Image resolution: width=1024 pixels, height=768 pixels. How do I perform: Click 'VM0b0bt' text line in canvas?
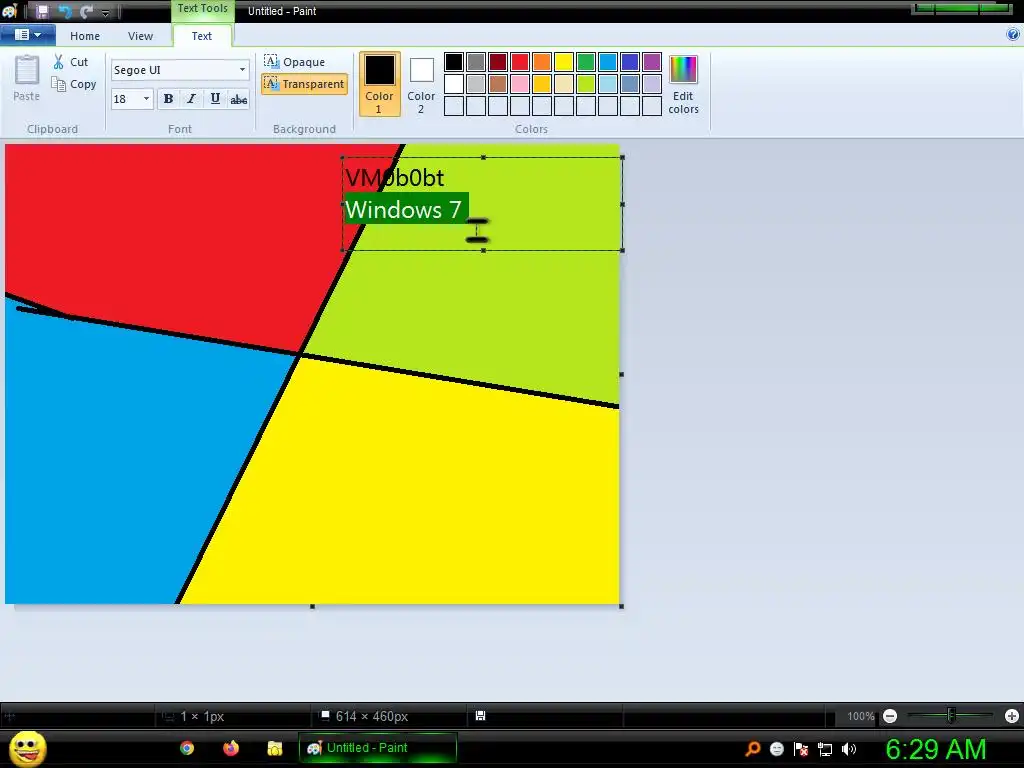point(394,178)
